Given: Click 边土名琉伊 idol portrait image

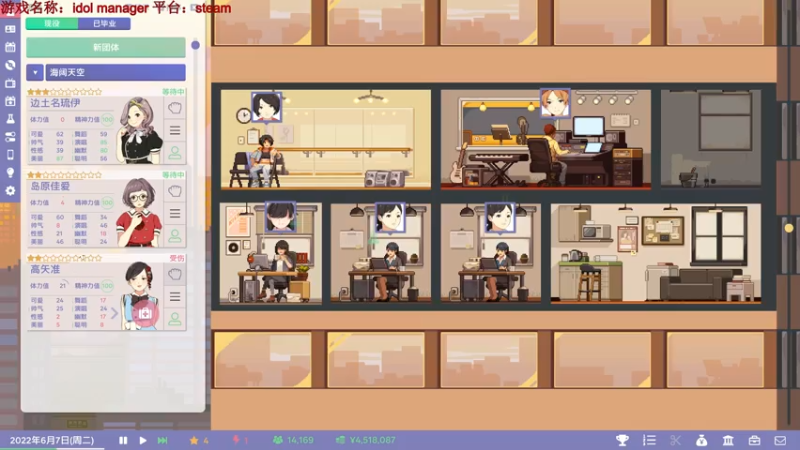Looking at the screenshot, I should coord(140,130).
